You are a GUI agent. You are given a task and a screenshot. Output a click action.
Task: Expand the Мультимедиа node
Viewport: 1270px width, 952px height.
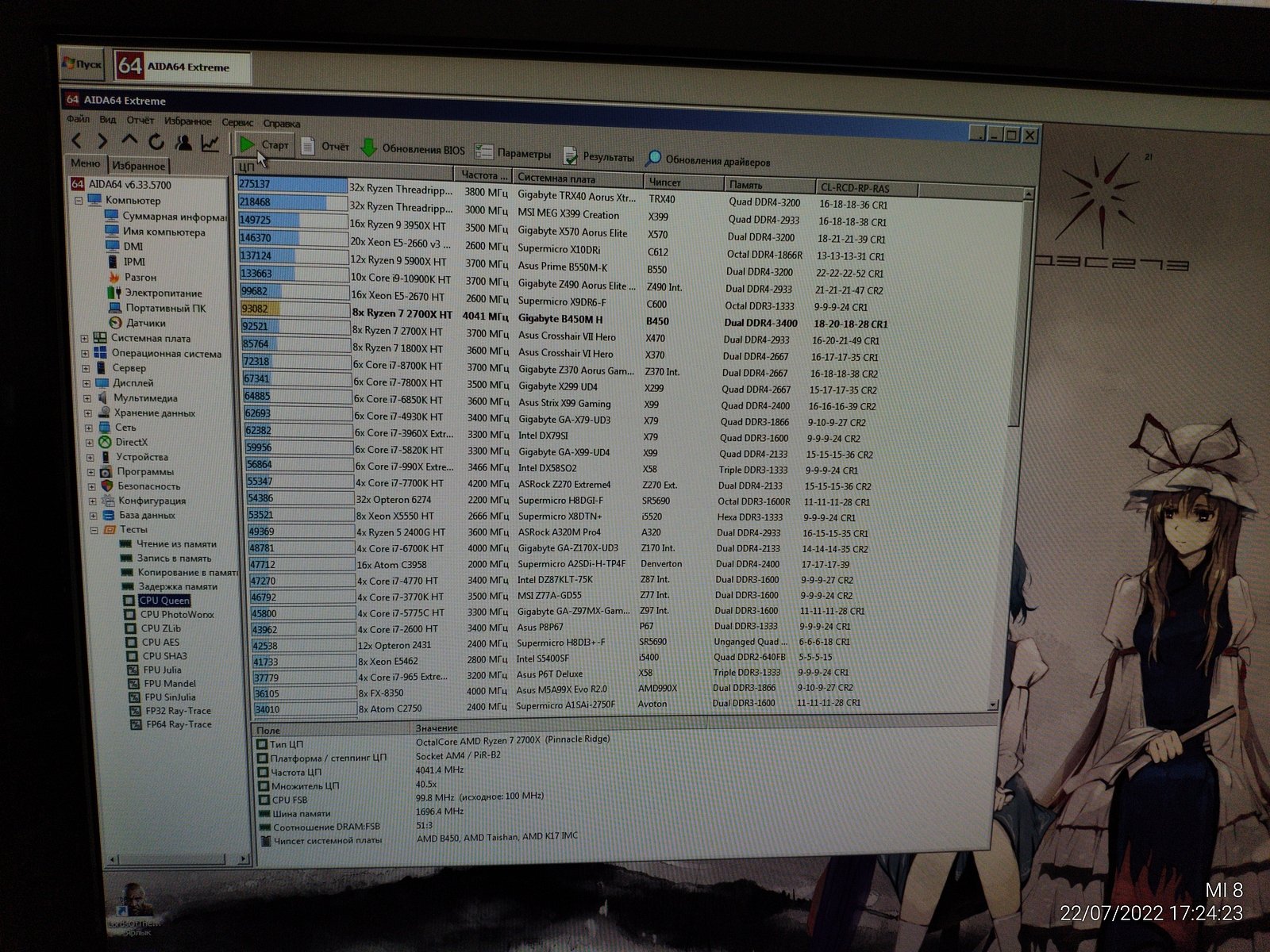coord(88,398)
